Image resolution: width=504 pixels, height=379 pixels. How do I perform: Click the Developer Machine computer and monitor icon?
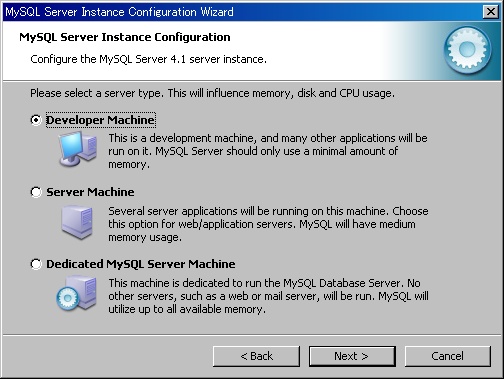pos(78,149)
